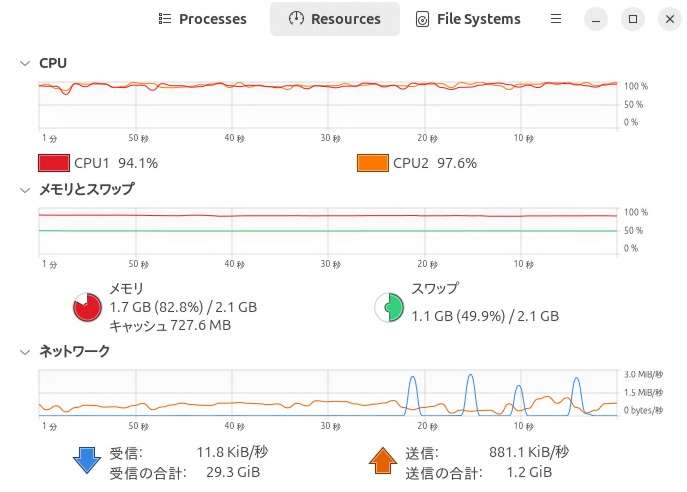This screenshot has width=687, height=492.
Task: Click the red memory pie chart icon
Action: pyautogui.click(x=87, y=307)
